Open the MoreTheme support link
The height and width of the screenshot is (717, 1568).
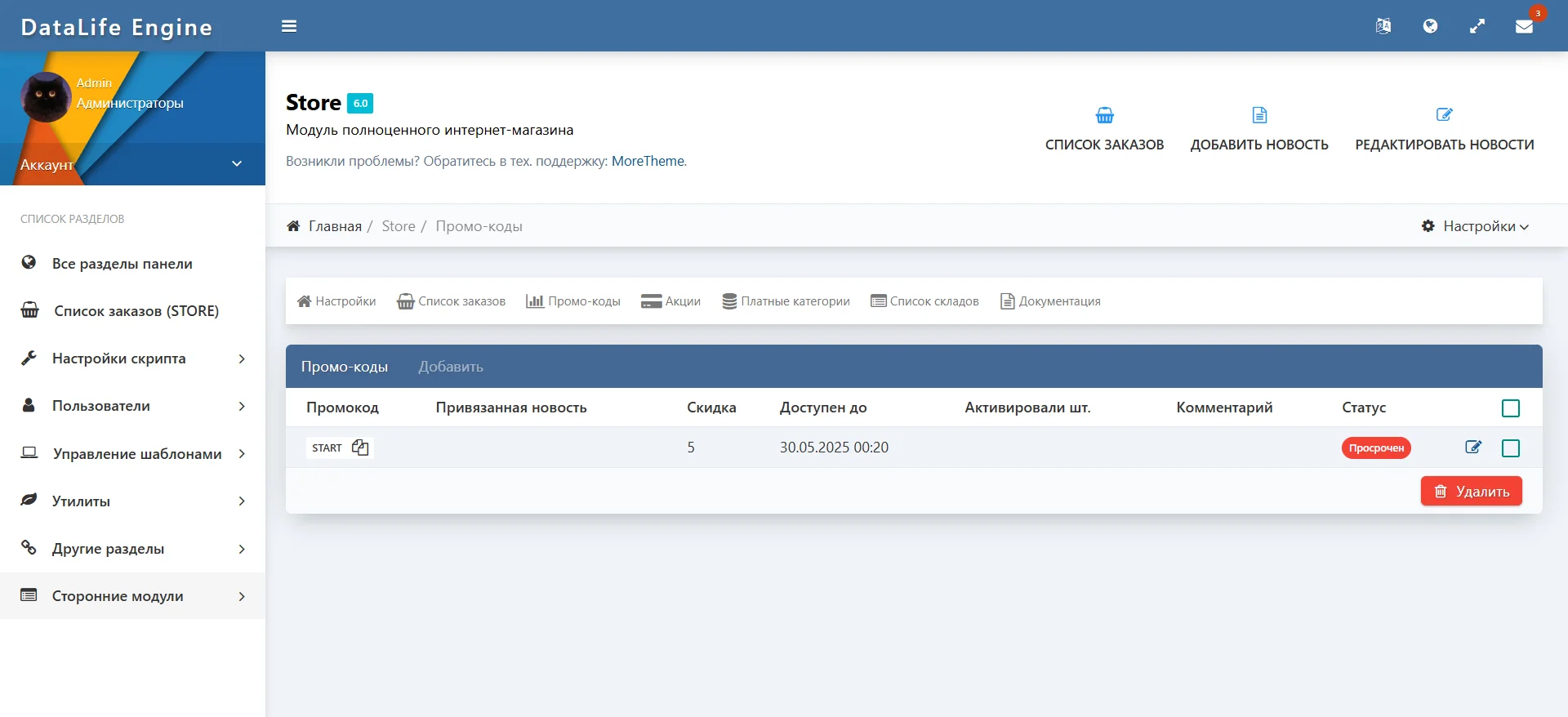click(x=648, y=162)
